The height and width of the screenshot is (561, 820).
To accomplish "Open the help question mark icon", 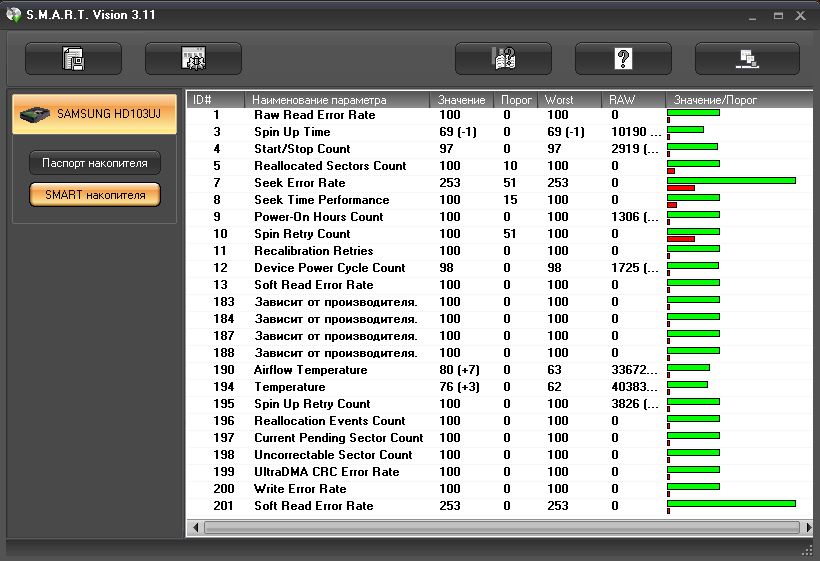I will tap(623, 59).
